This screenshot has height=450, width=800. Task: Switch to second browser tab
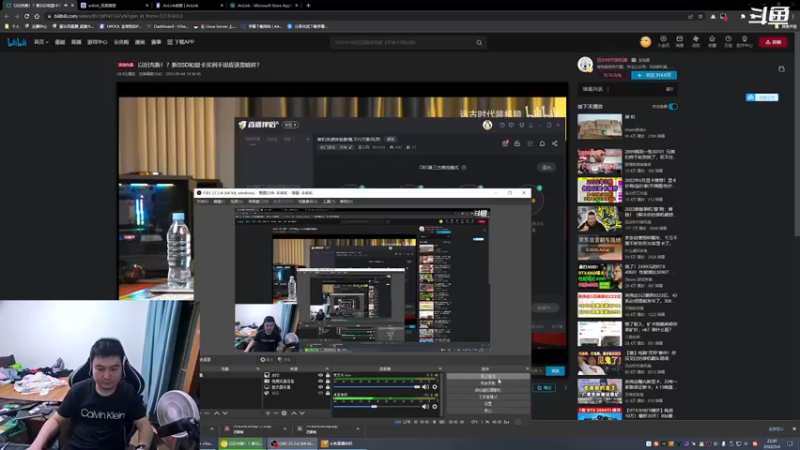pos(113,5)
